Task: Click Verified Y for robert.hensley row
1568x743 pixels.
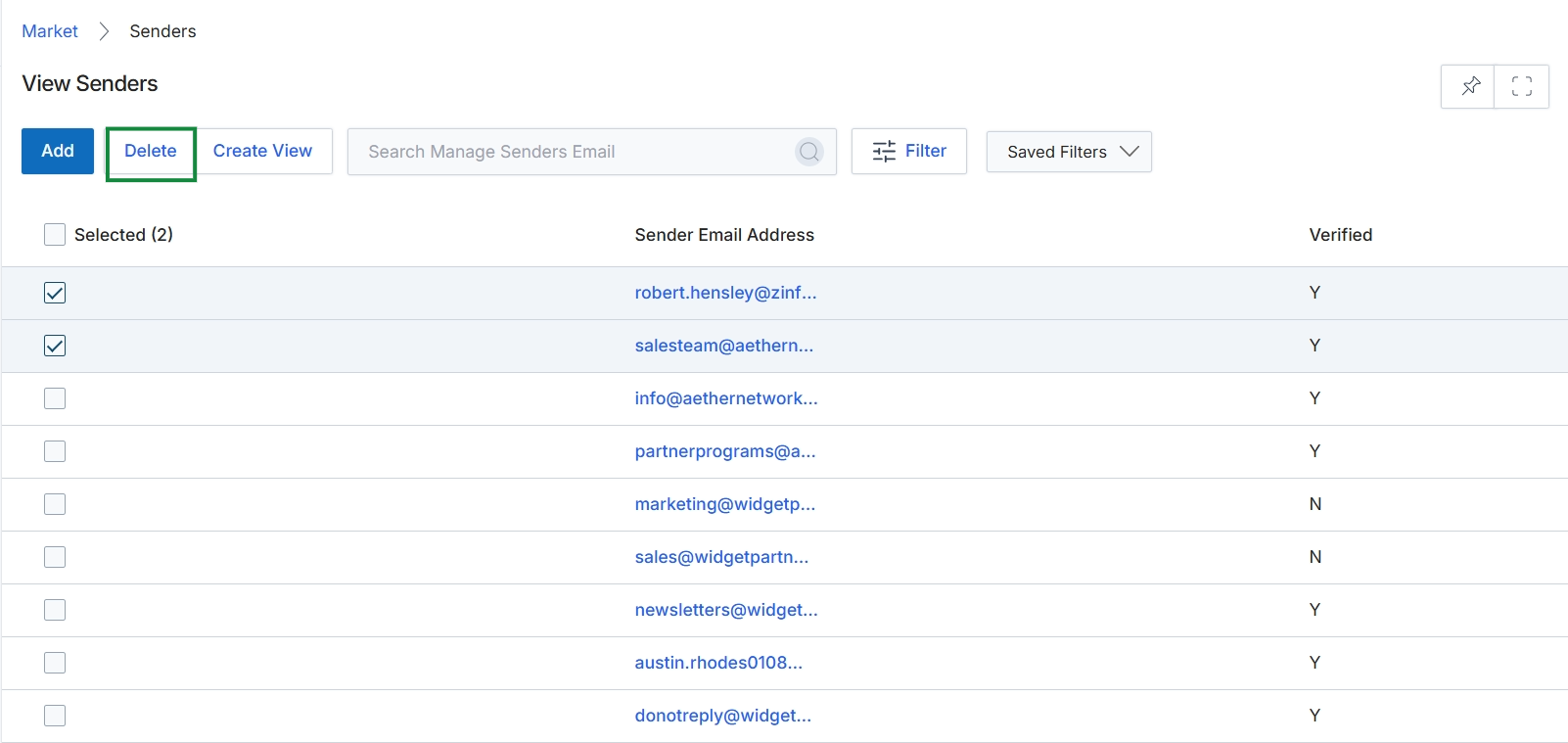Action: click(1315, 293)
